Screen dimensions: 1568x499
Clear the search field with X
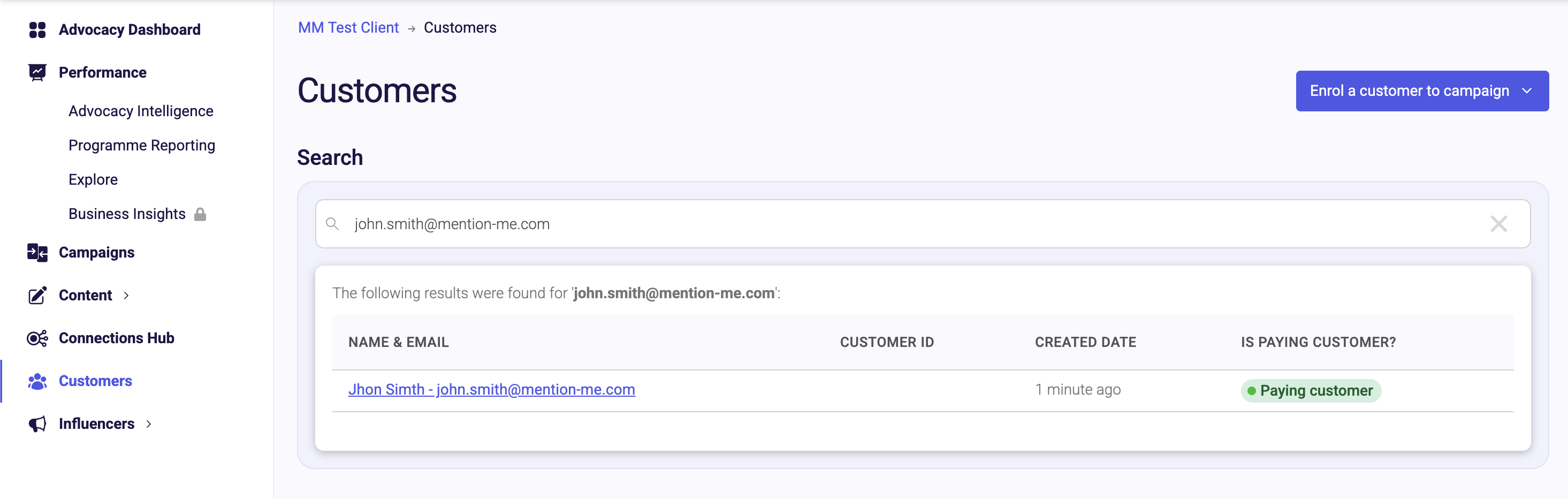pyautogui.click(x=1498, y=224)
